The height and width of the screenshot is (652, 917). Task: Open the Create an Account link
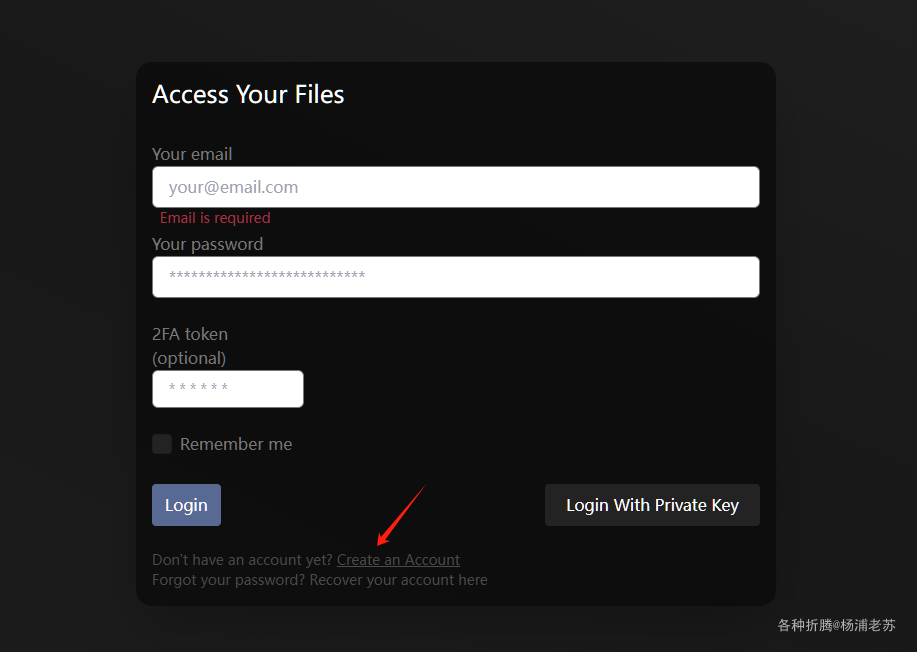[398, 560]
